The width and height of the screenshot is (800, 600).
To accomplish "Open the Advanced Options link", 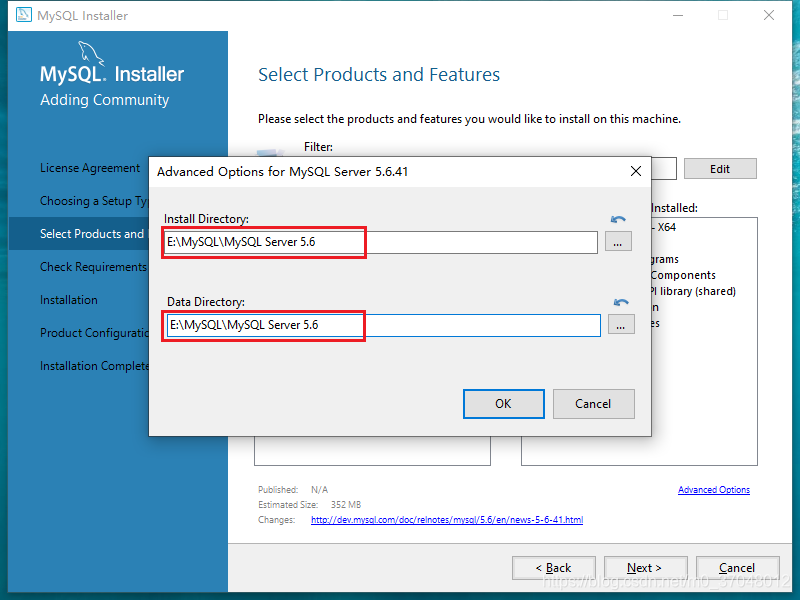I will pos(714,490).
